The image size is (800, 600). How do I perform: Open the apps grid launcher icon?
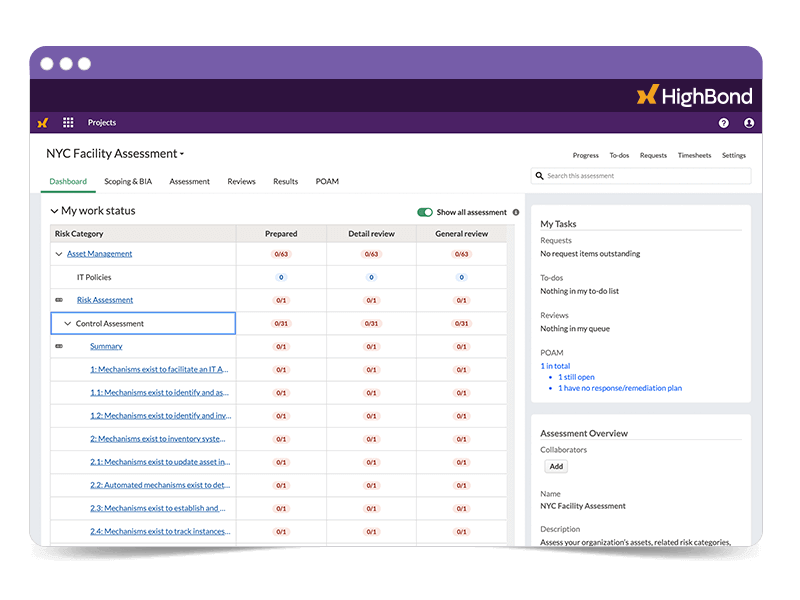click(68, 122)
